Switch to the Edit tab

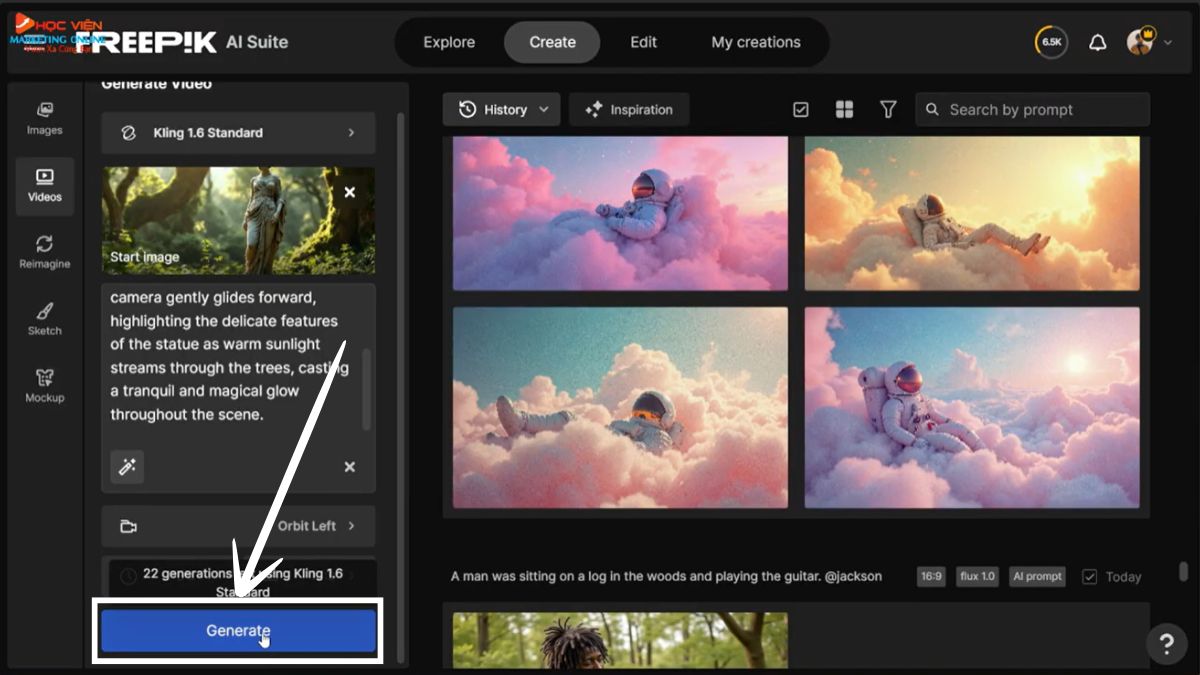coord(644,42)
